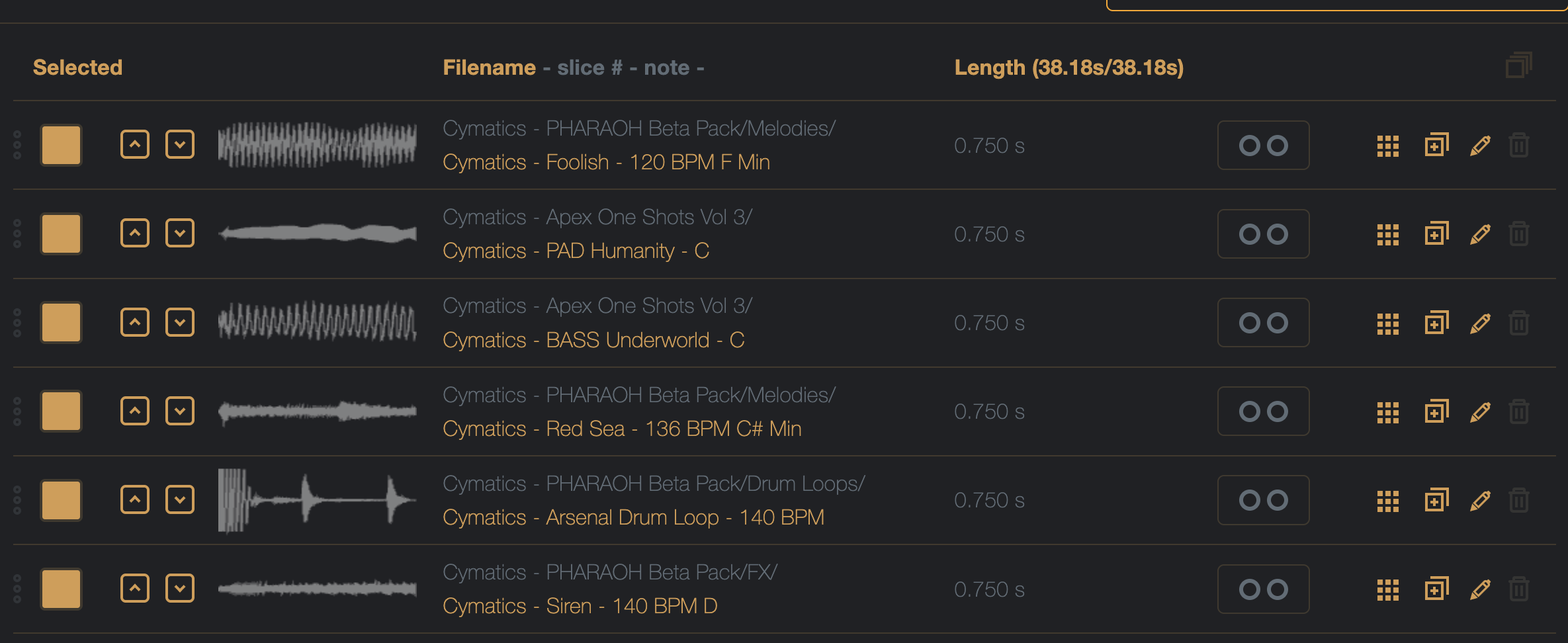Viewport: 1568px width, 643px height.
Task: Edit the BASS Underworld sample
Action: pyautogui.click(x=1480, y=323)
